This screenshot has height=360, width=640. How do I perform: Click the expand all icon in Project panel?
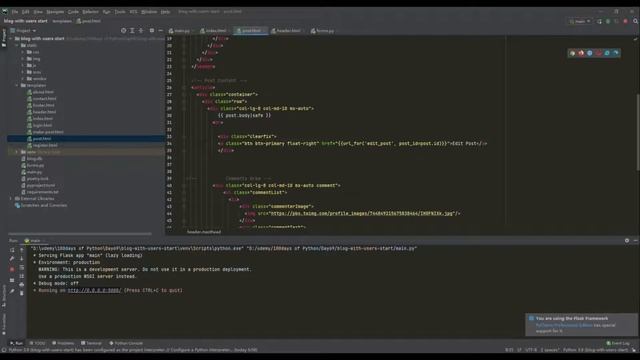(132, 31)
